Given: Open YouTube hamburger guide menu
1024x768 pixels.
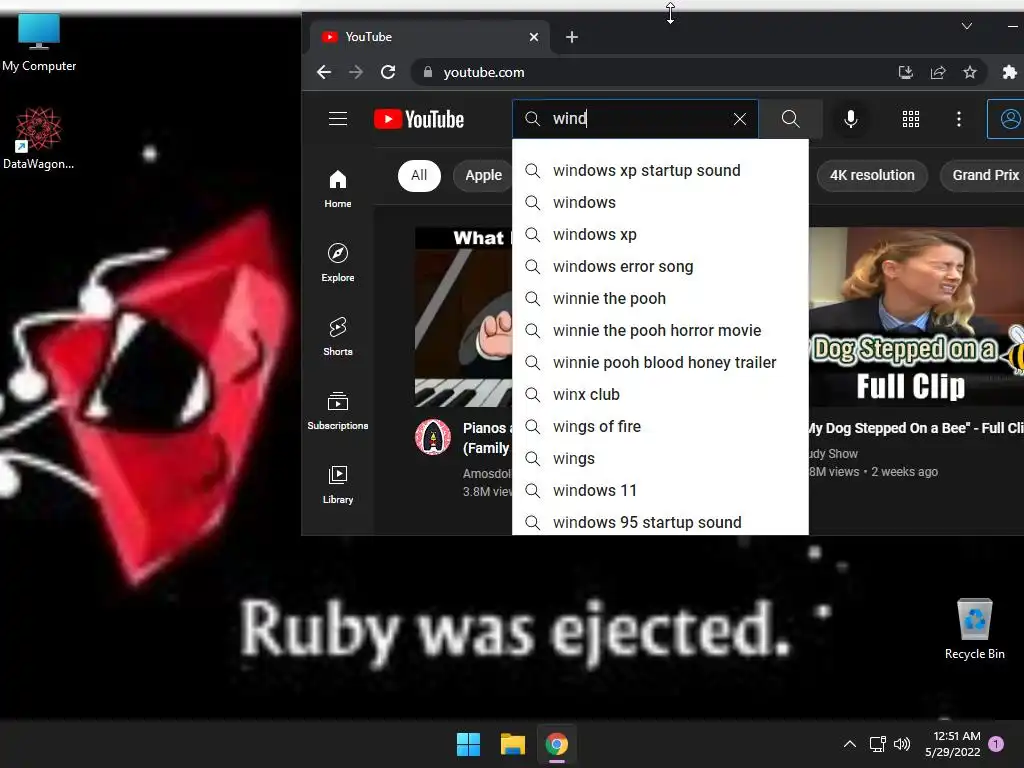Looking at the screenshot, I should click(338, 119).
